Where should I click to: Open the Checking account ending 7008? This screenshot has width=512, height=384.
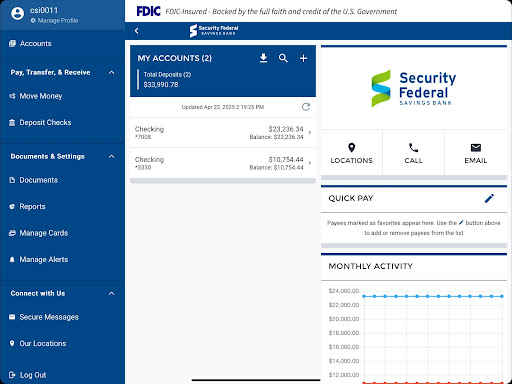click(223, 133)
